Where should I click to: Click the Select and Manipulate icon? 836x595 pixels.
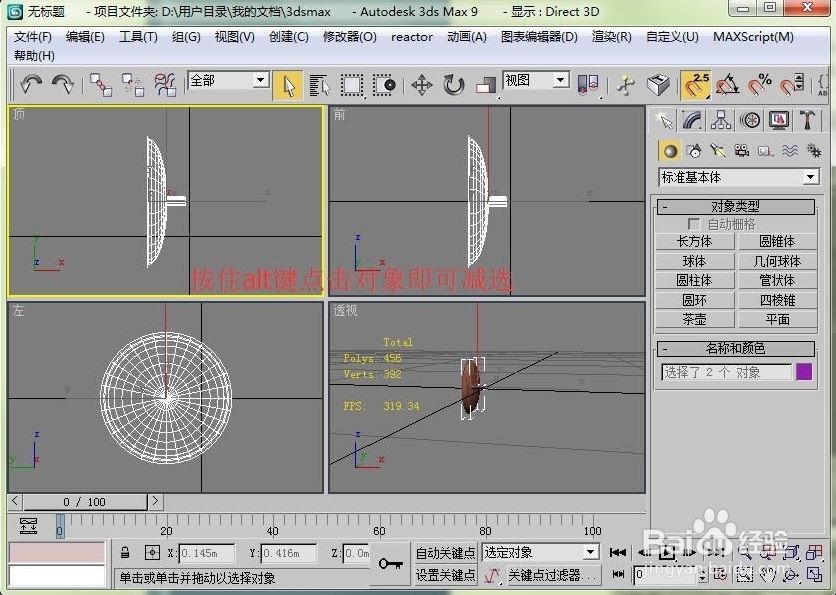point(626,85)
